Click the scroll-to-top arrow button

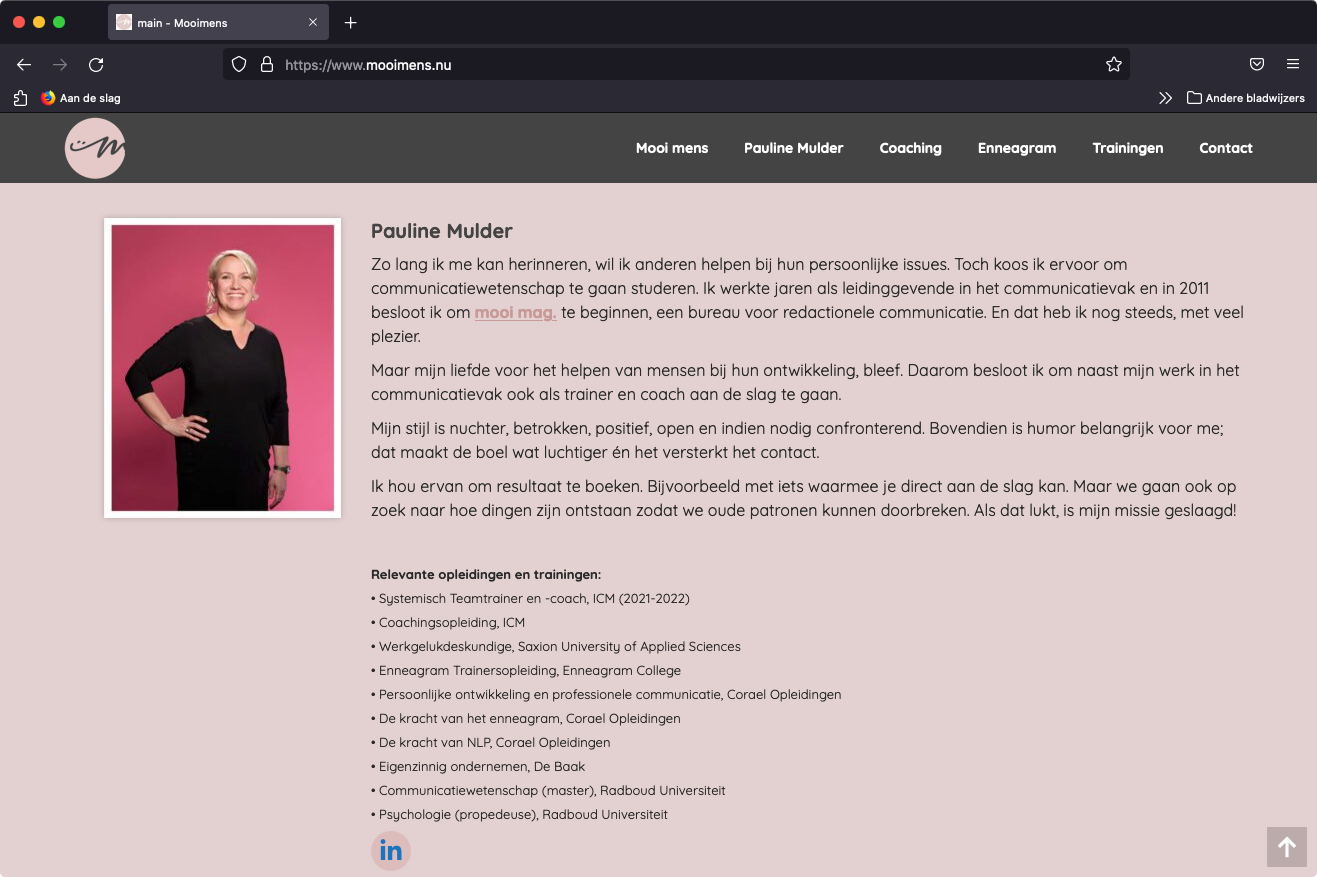(x=1287, y=847)
